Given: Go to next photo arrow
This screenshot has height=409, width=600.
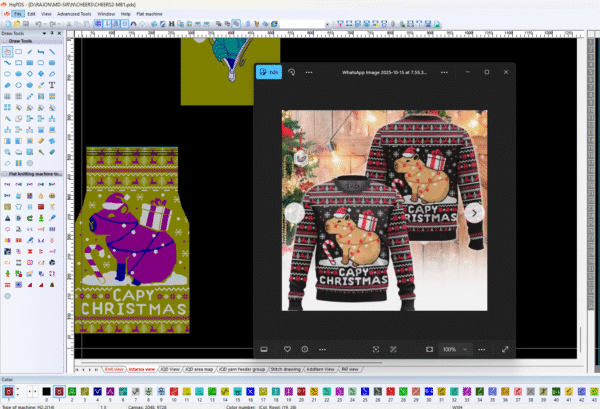Looking at the screenshot, I should [475, 212].
